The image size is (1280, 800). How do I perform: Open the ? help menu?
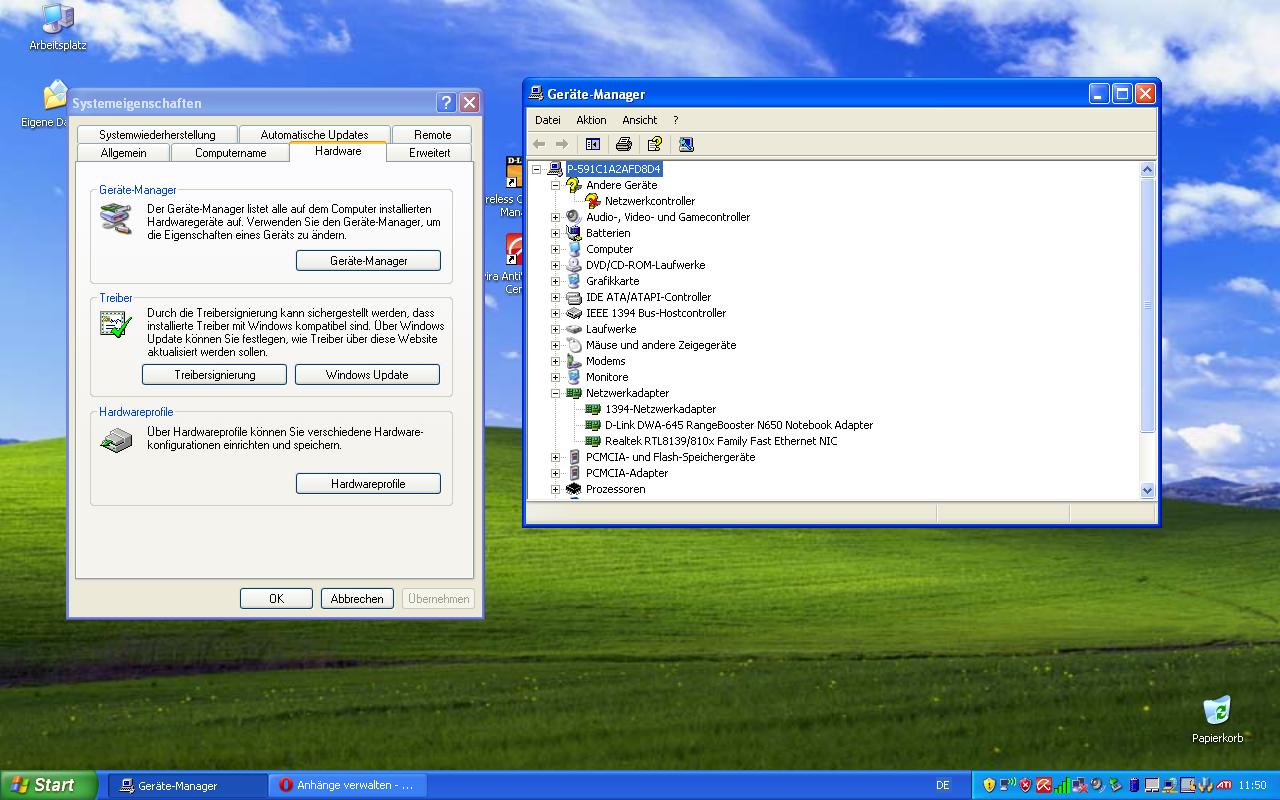(x=676, y=120)
